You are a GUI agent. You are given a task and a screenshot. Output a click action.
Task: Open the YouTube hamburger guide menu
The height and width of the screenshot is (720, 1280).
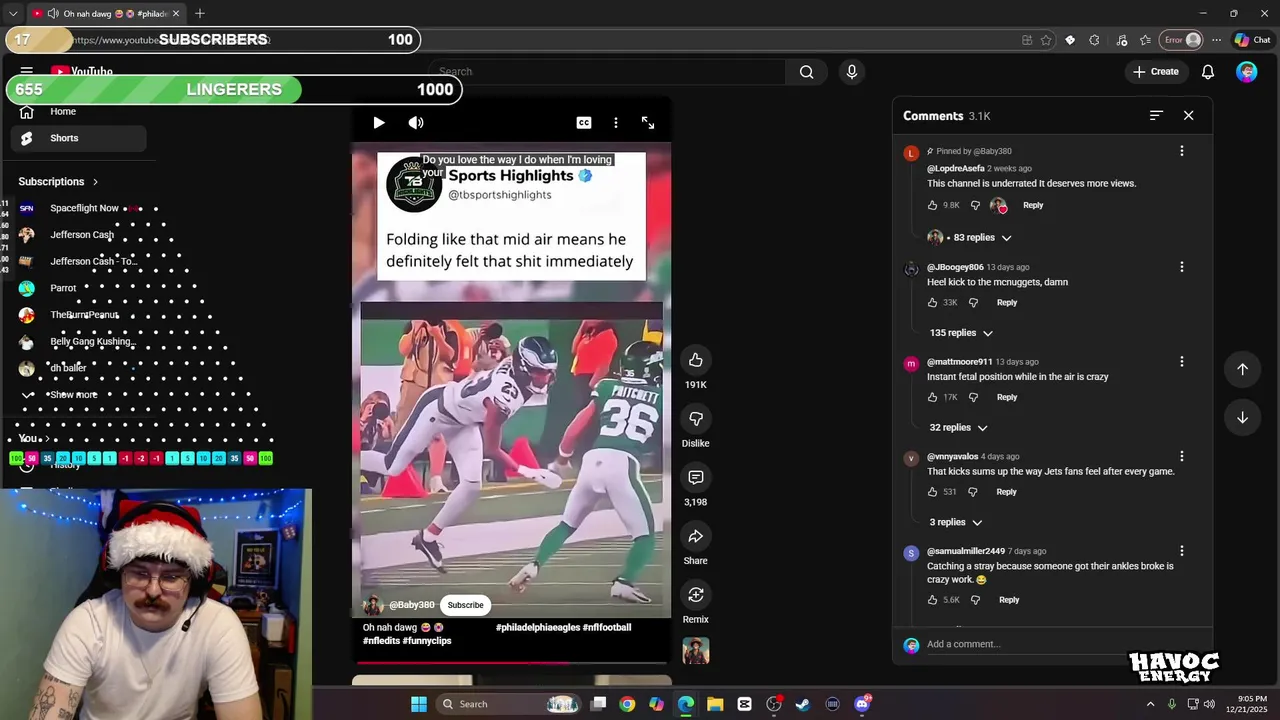(27, 71)
